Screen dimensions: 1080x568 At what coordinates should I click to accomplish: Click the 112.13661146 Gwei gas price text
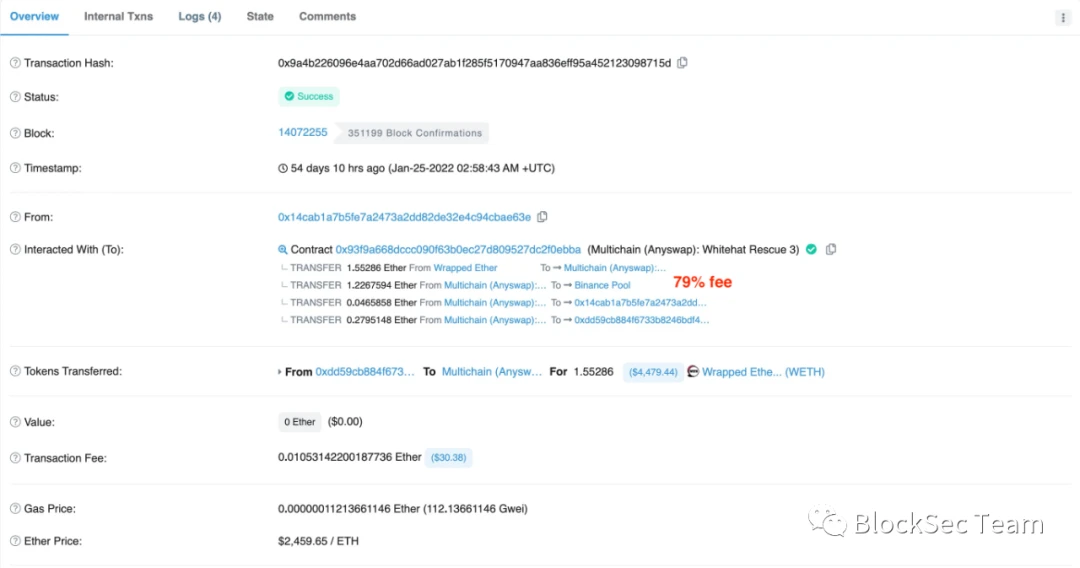pos(475,509)
